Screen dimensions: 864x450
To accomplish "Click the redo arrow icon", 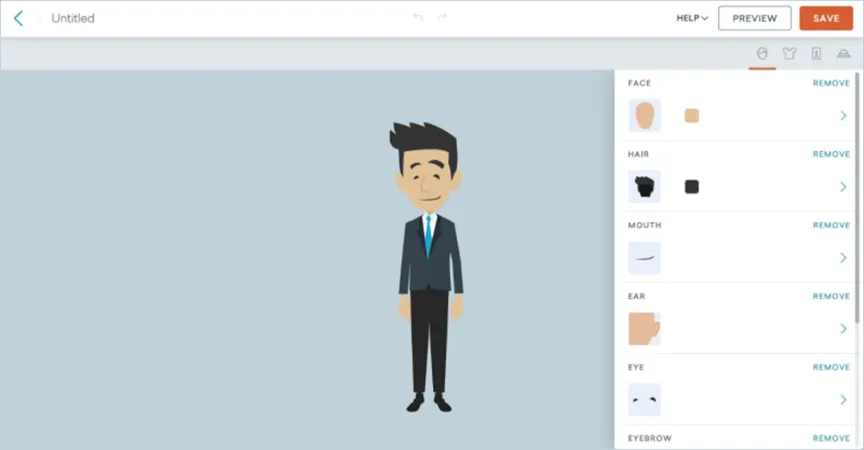I will point(442,18).
